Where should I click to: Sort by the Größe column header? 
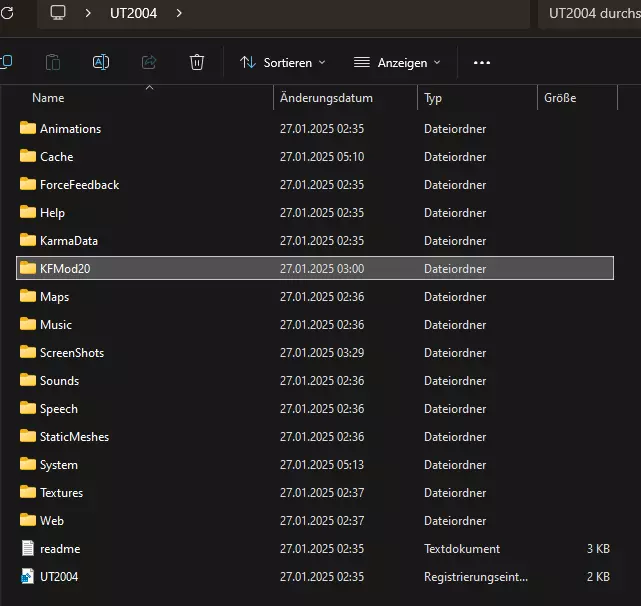(560, 98)
